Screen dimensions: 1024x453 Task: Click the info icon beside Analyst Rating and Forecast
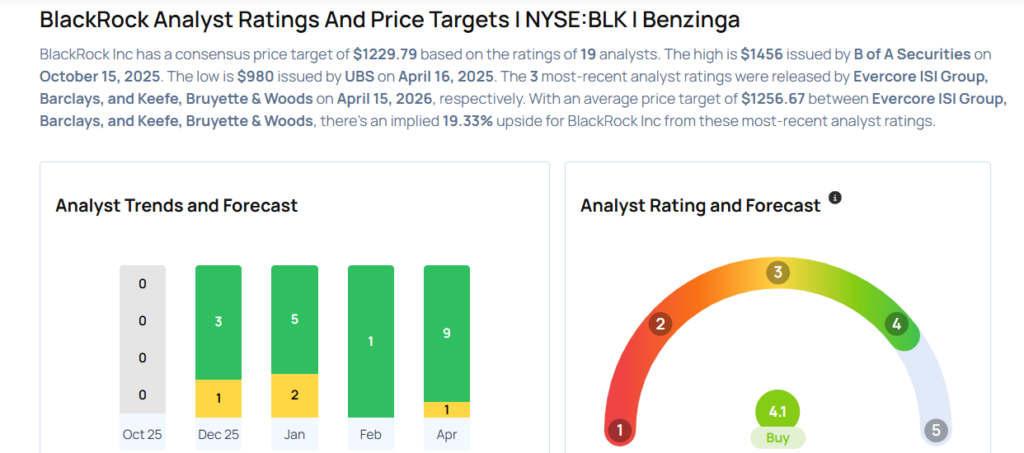click(x=835, y=198)
